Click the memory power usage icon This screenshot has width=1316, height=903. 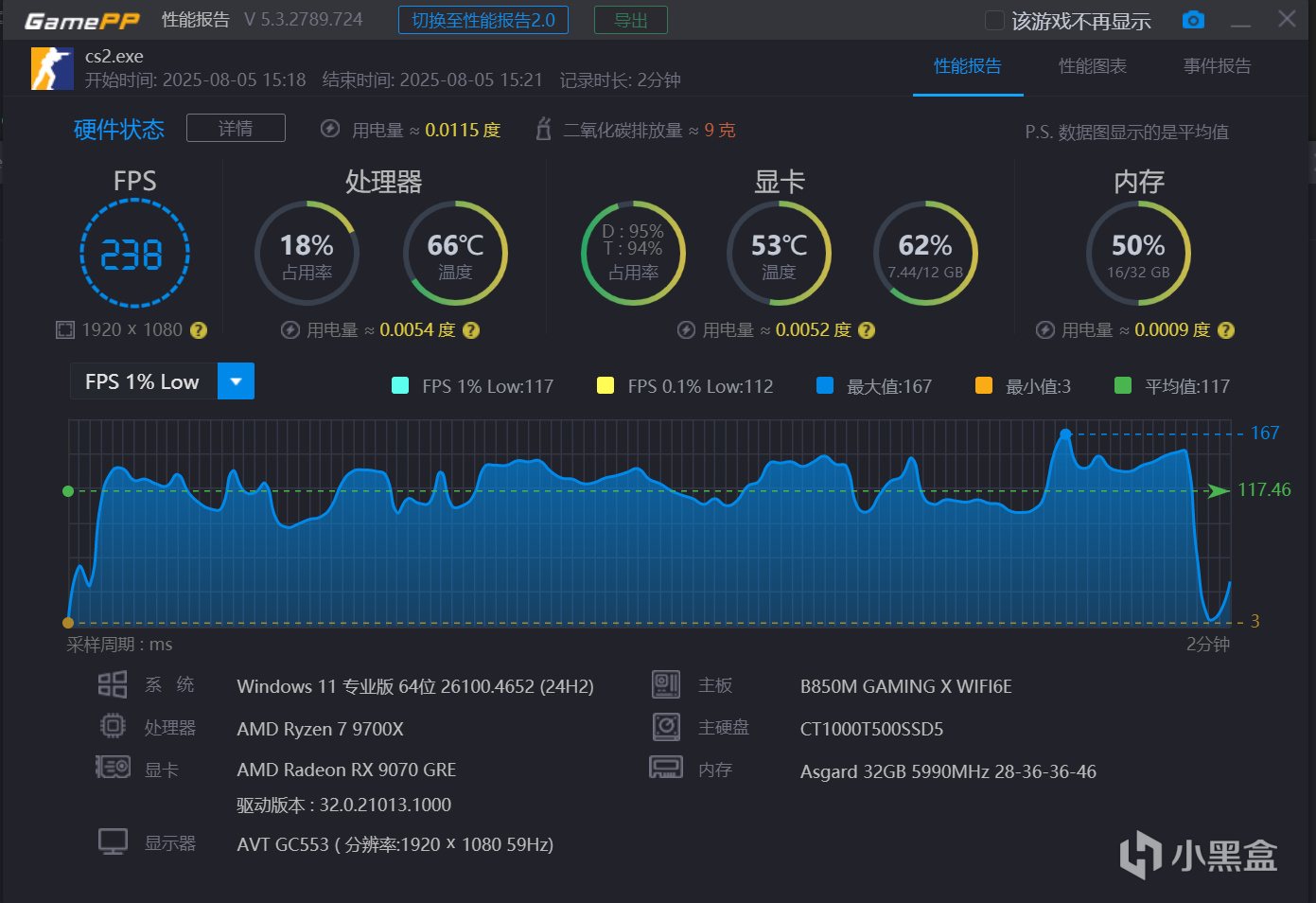point(1045,329)
